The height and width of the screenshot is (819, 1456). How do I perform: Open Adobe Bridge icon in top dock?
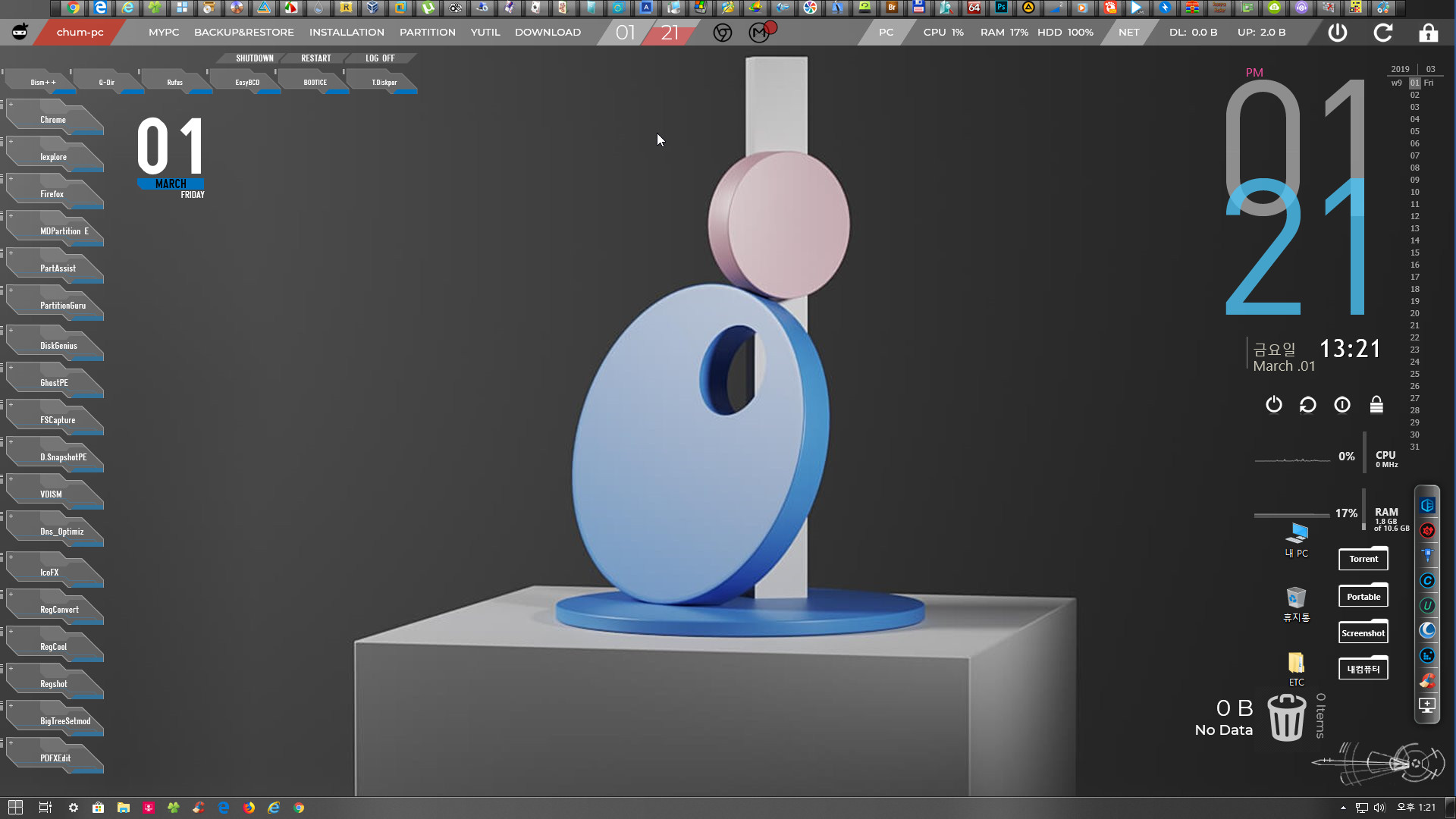[x=892, y=8]
